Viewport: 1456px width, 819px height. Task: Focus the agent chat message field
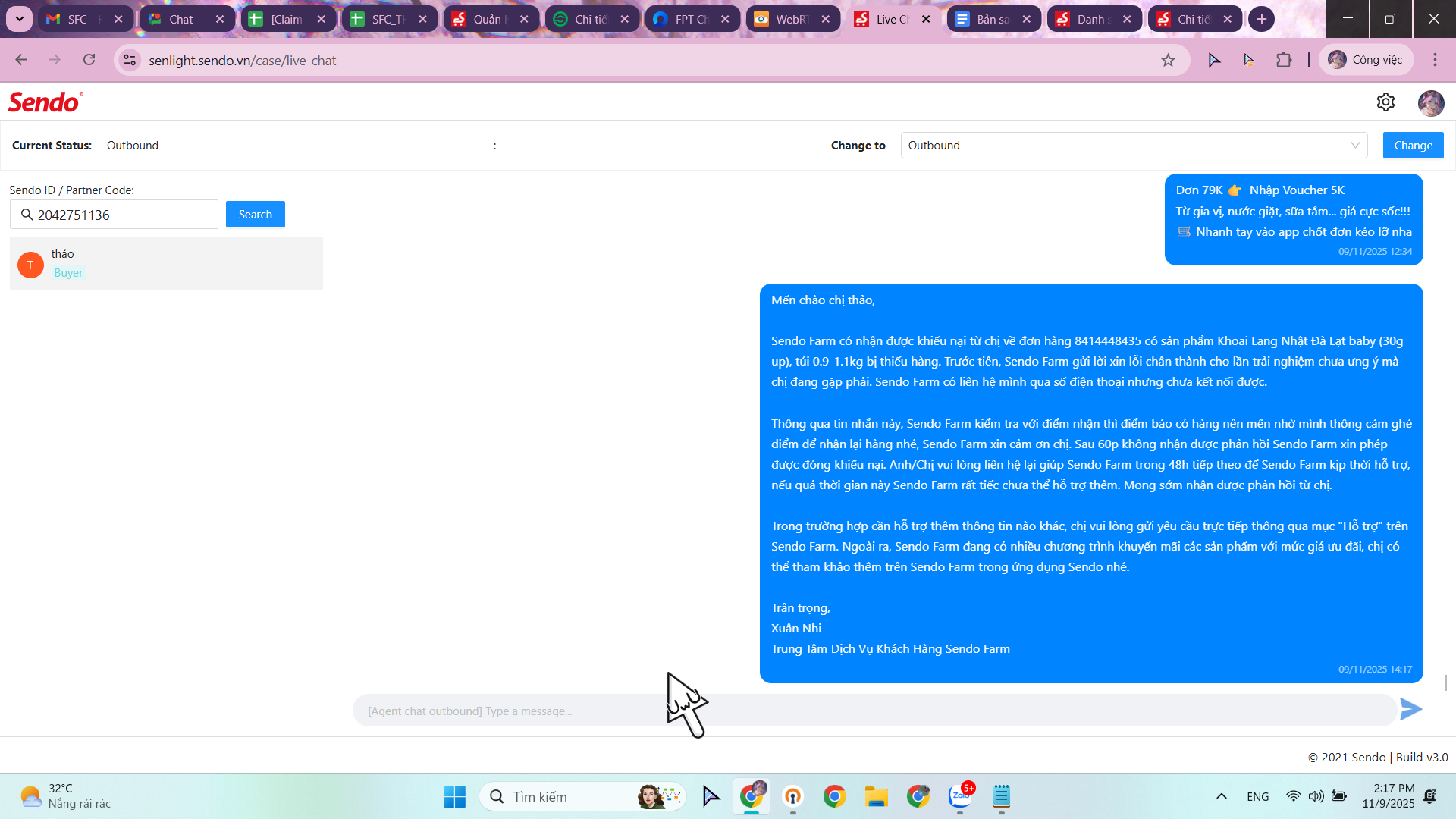point(872,711)
